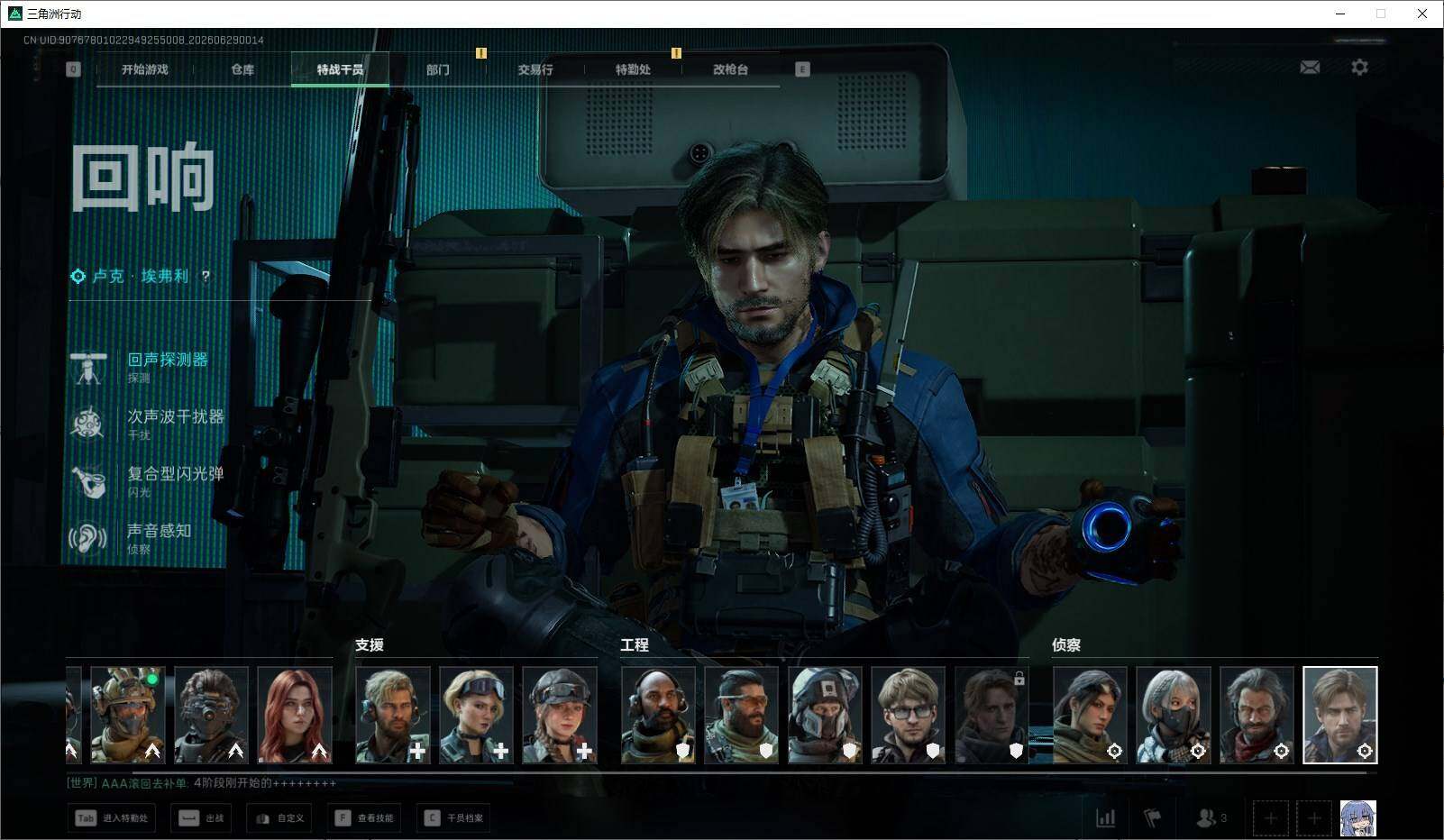The height and width of the screenshot is (840, 1444).
Task: Open the 自定义 customize button
Action: [279, 818]
